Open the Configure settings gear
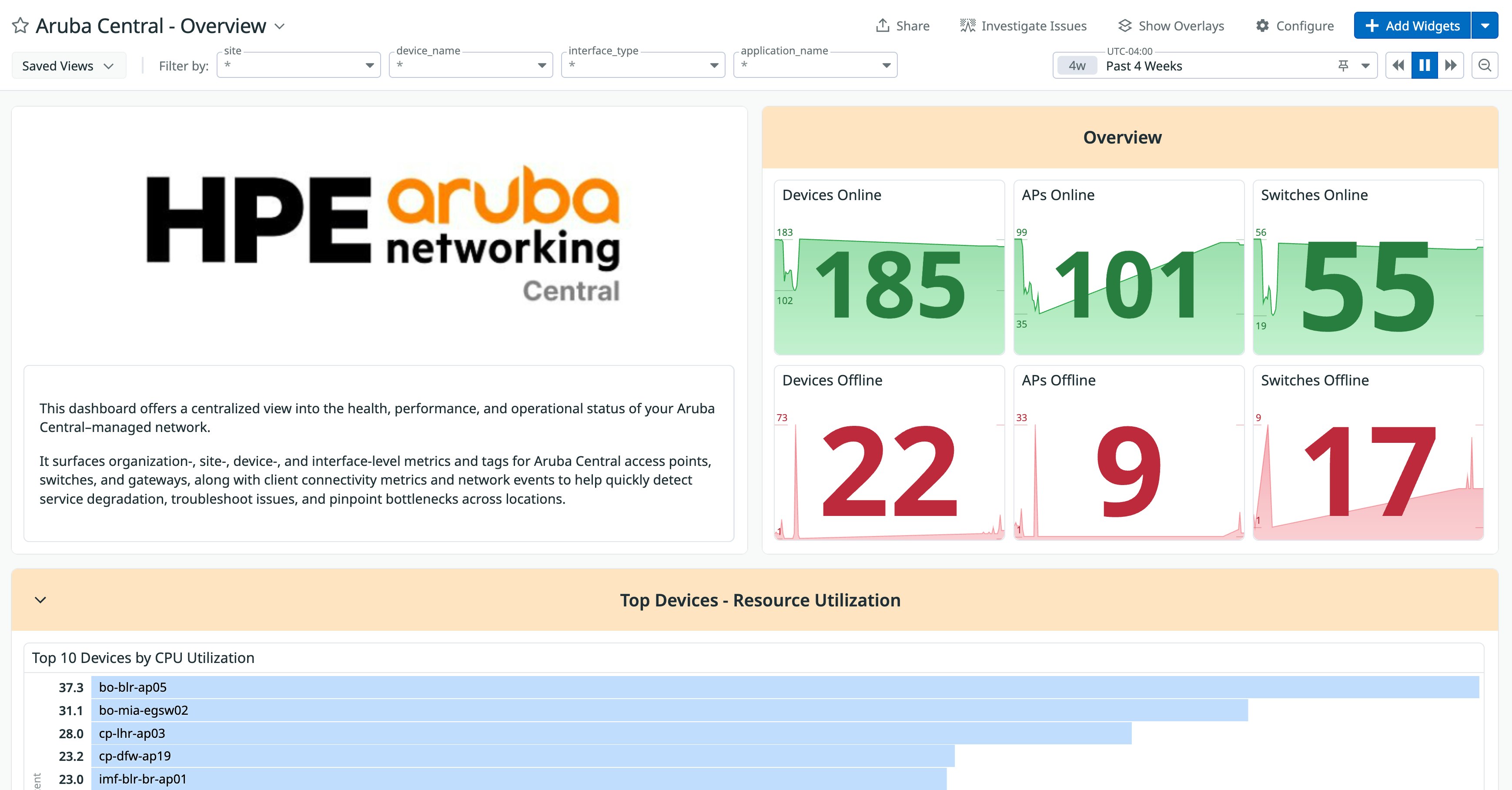 (1264, 25)
